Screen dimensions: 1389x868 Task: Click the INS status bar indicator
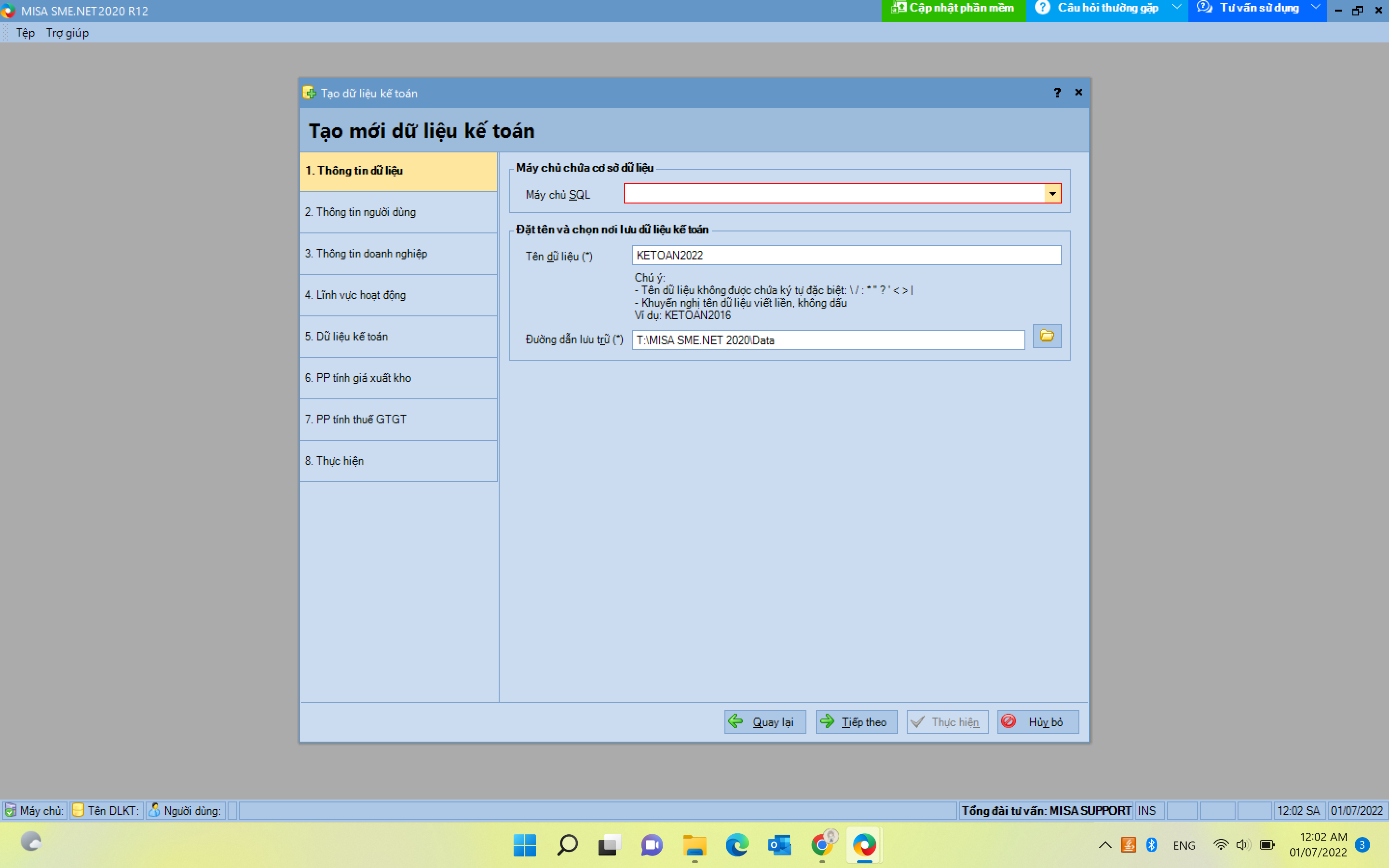[1148, 810]
